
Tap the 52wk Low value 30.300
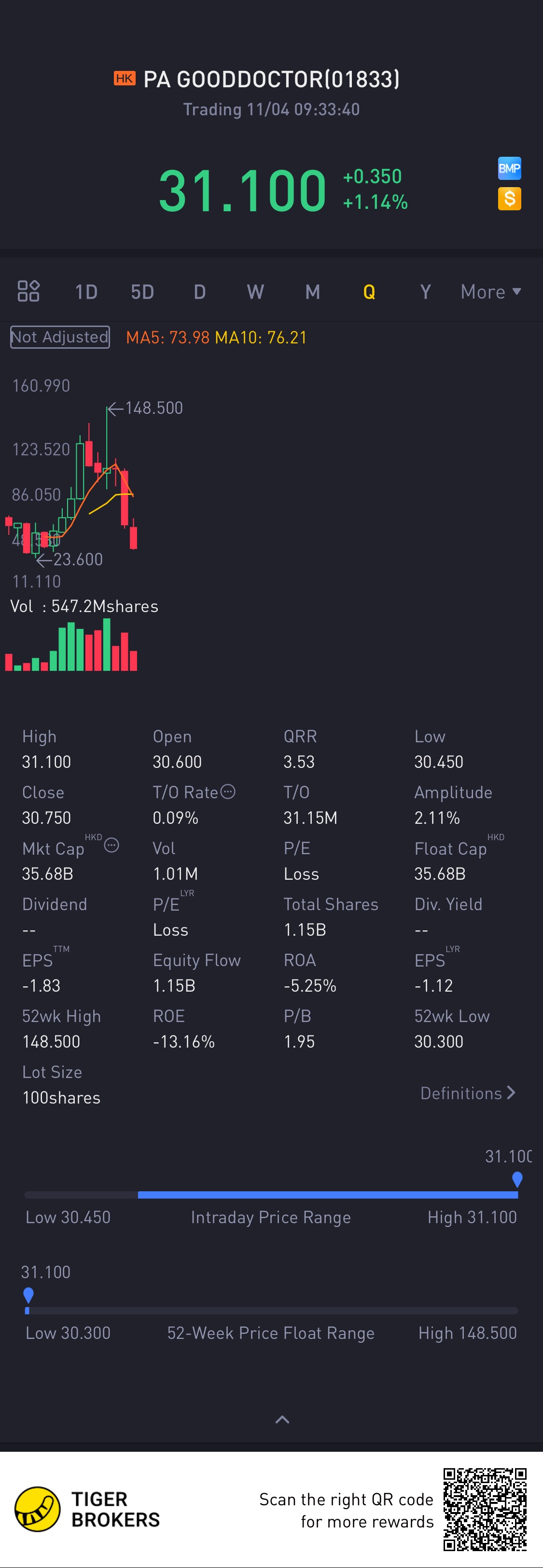pyautogui.click(x=439, y=1042)
